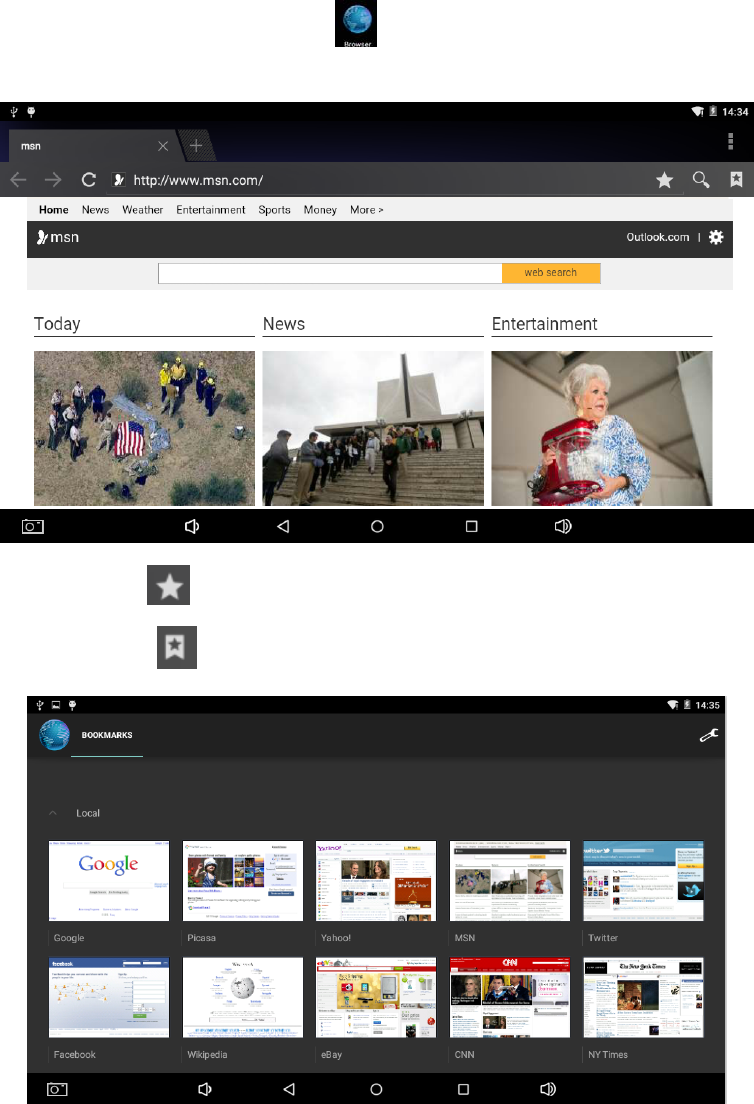Tap Android home circle in Bookmarks navigation bar
Screen dimensions: 754x1104
point(377,1089)
